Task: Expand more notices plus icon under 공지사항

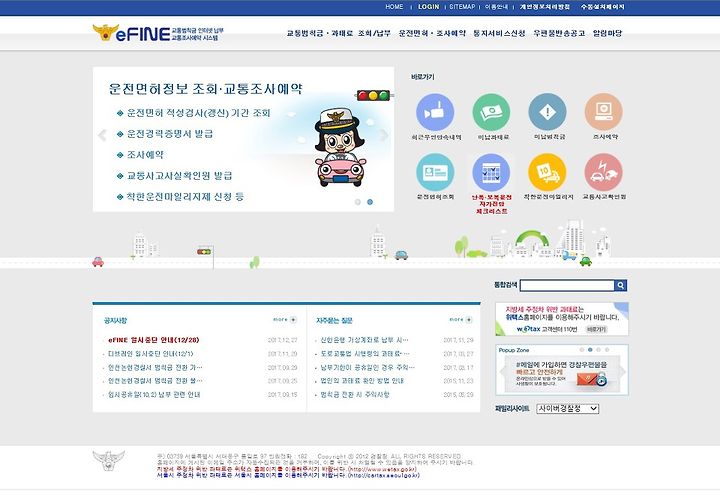Action: pyautogui.click(x=293, y=320)
